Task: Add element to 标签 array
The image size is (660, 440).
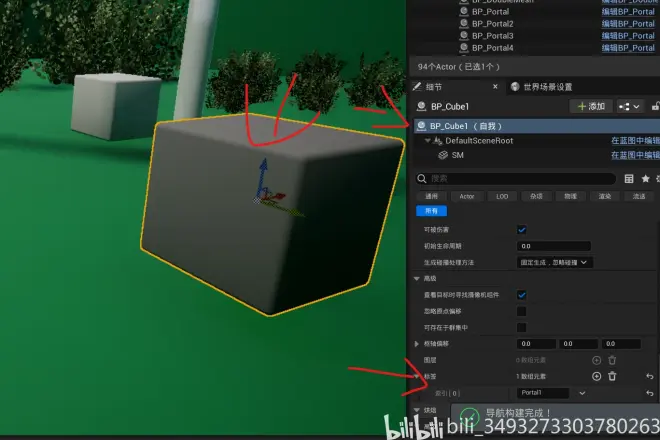Action: tap(596, 376)
